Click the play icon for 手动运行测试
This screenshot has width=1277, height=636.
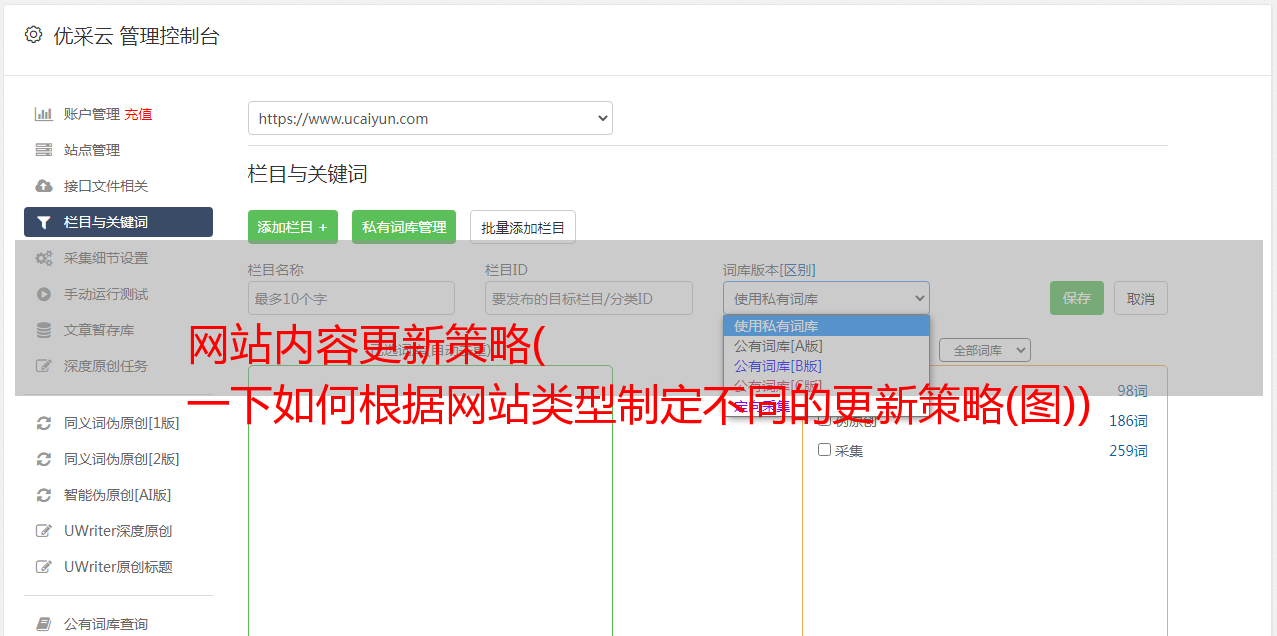[x=44, y=294]
